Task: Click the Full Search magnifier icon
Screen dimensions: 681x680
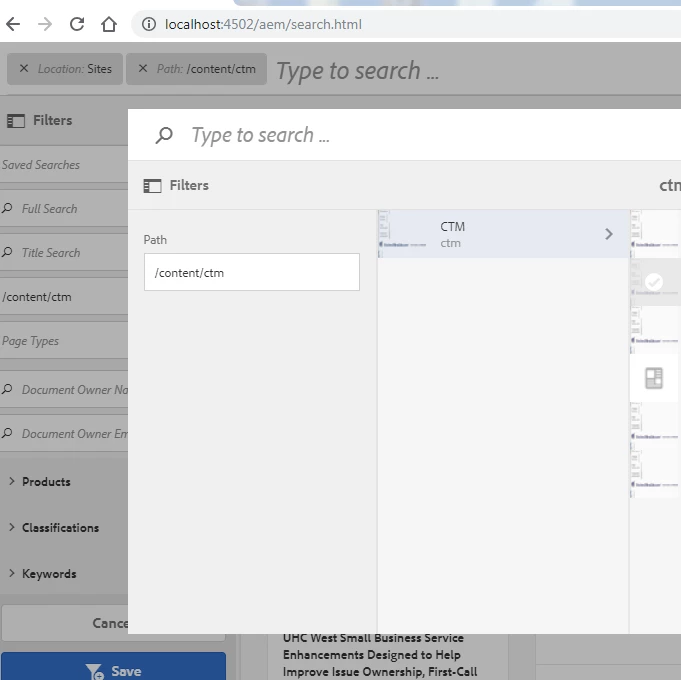Action: click(x=7, y=208)
